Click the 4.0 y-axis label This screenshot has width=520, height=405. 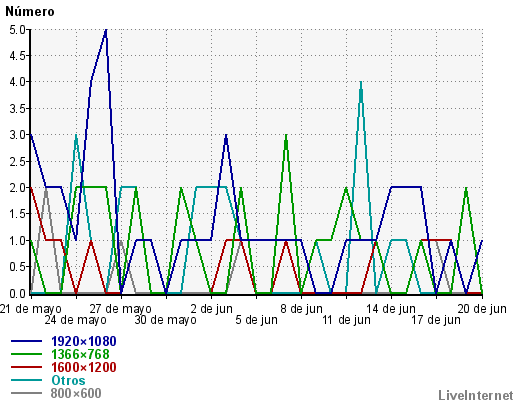point(17,82)
